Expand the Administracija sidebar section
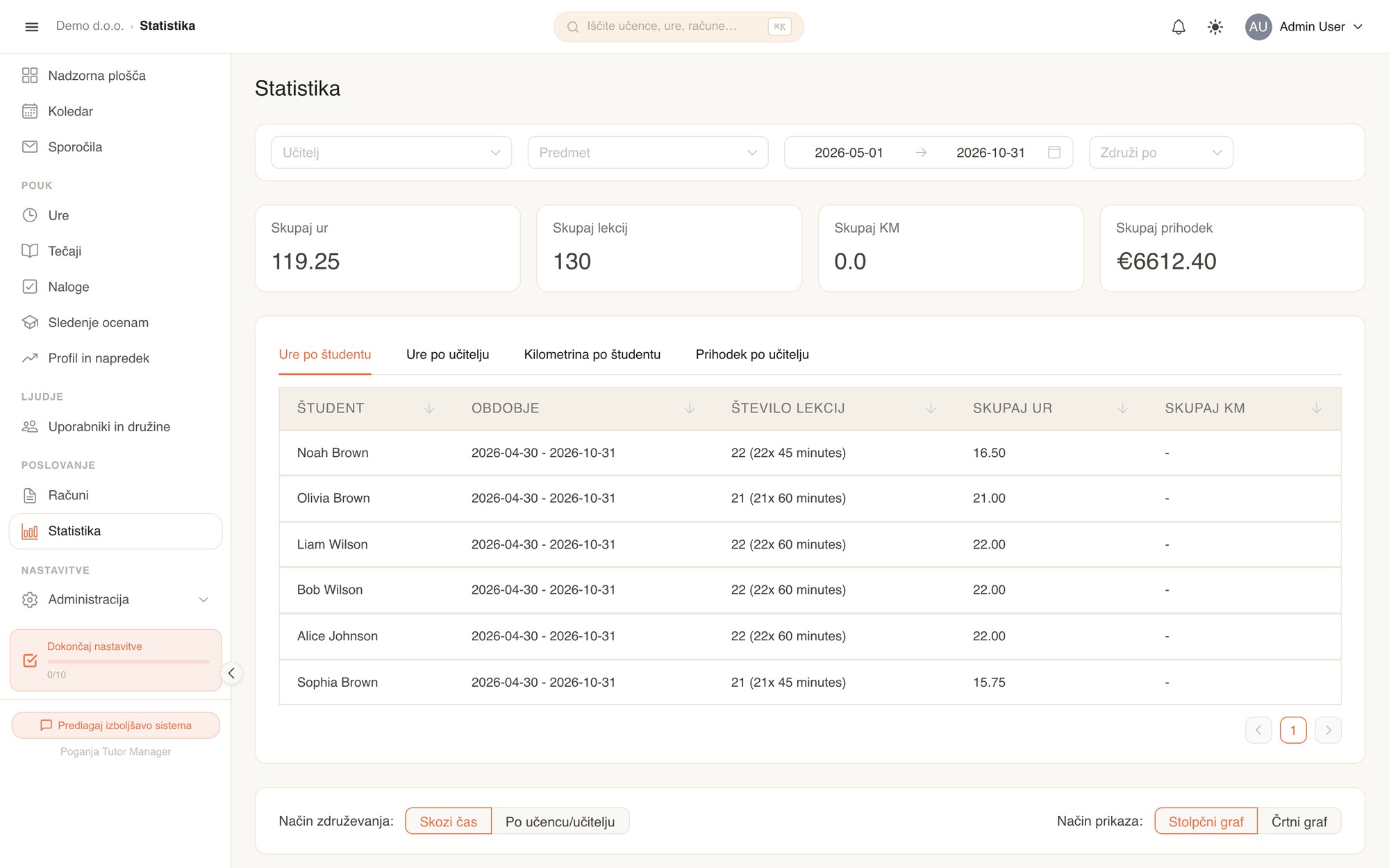Viewport: 1389px width, 868px height. [115, 599]
